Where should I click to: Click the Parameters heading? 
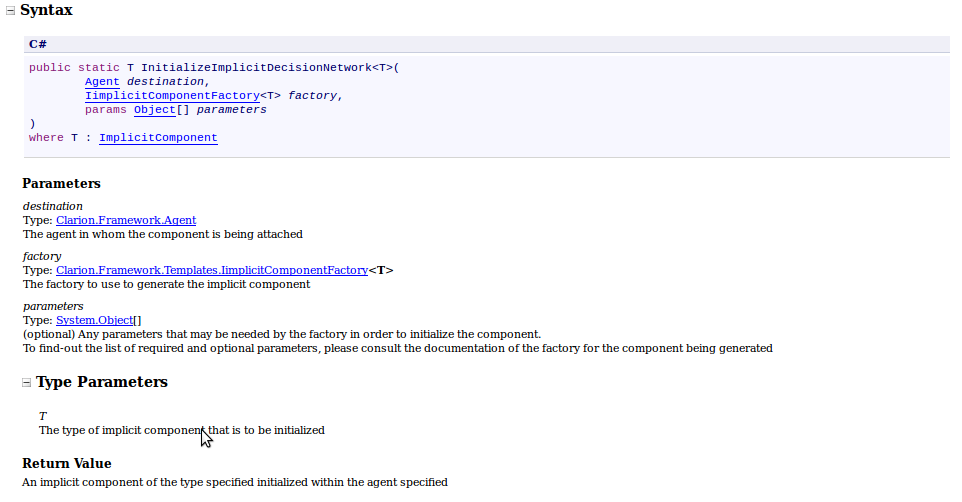pyautogui.click(x=62, y=184)
